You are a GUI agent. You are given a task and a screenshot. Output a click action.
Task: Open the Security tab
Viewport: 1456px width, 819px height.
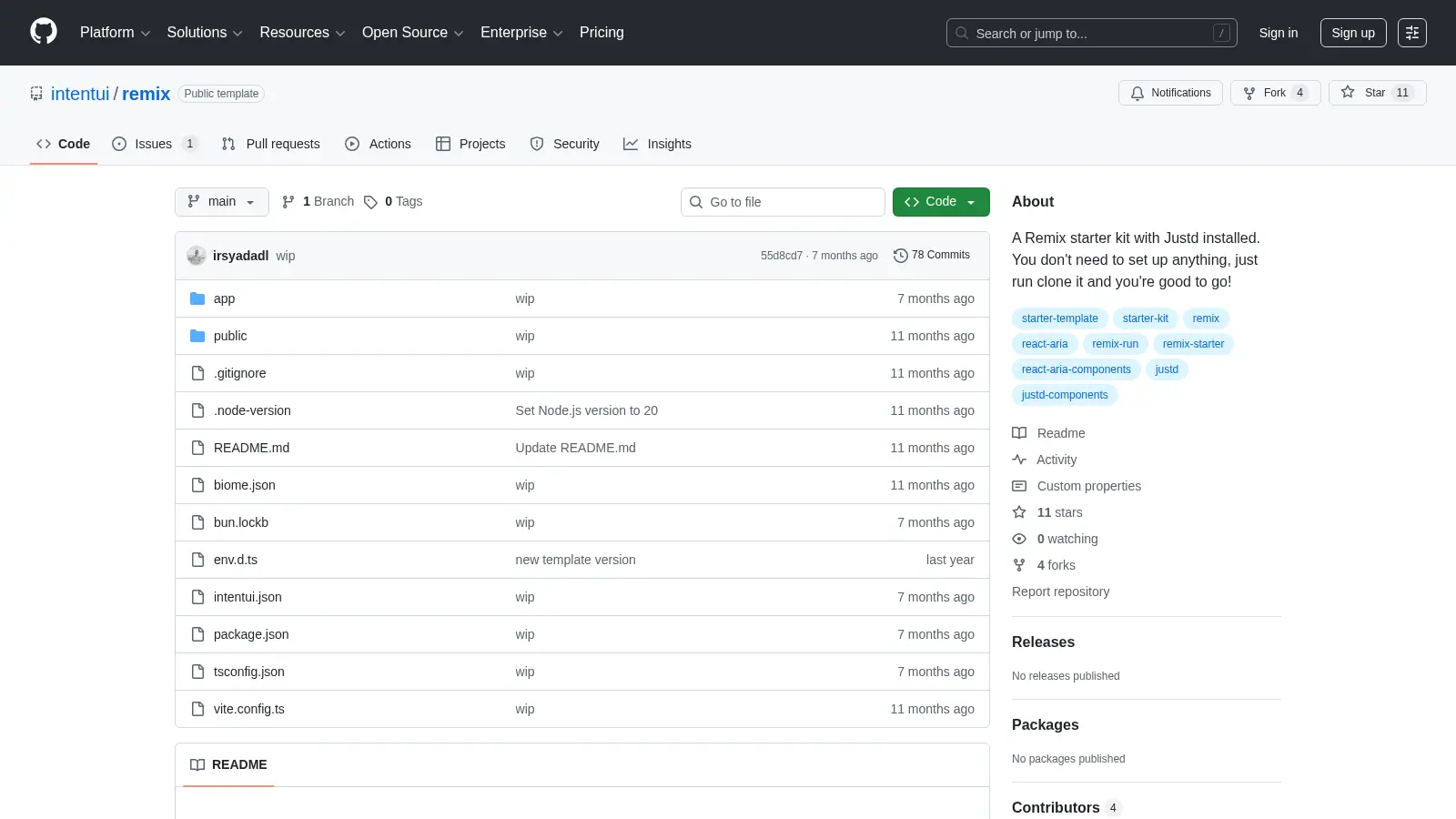[564, 144]
